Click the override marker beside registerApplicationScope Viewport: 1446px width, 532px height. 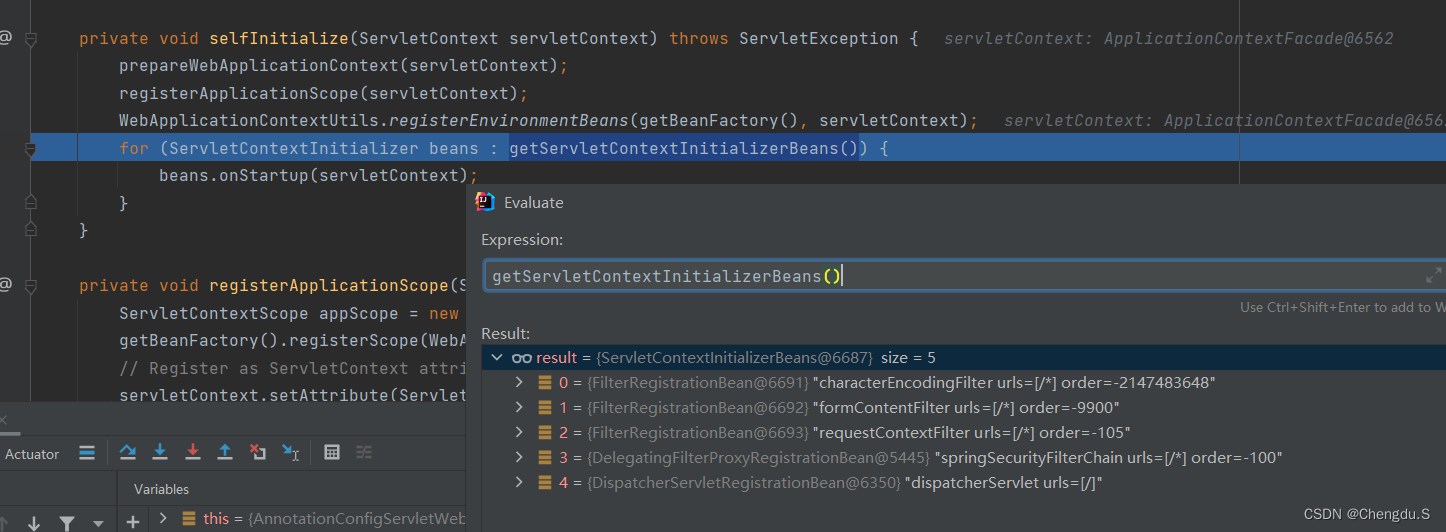click(5, 285)
